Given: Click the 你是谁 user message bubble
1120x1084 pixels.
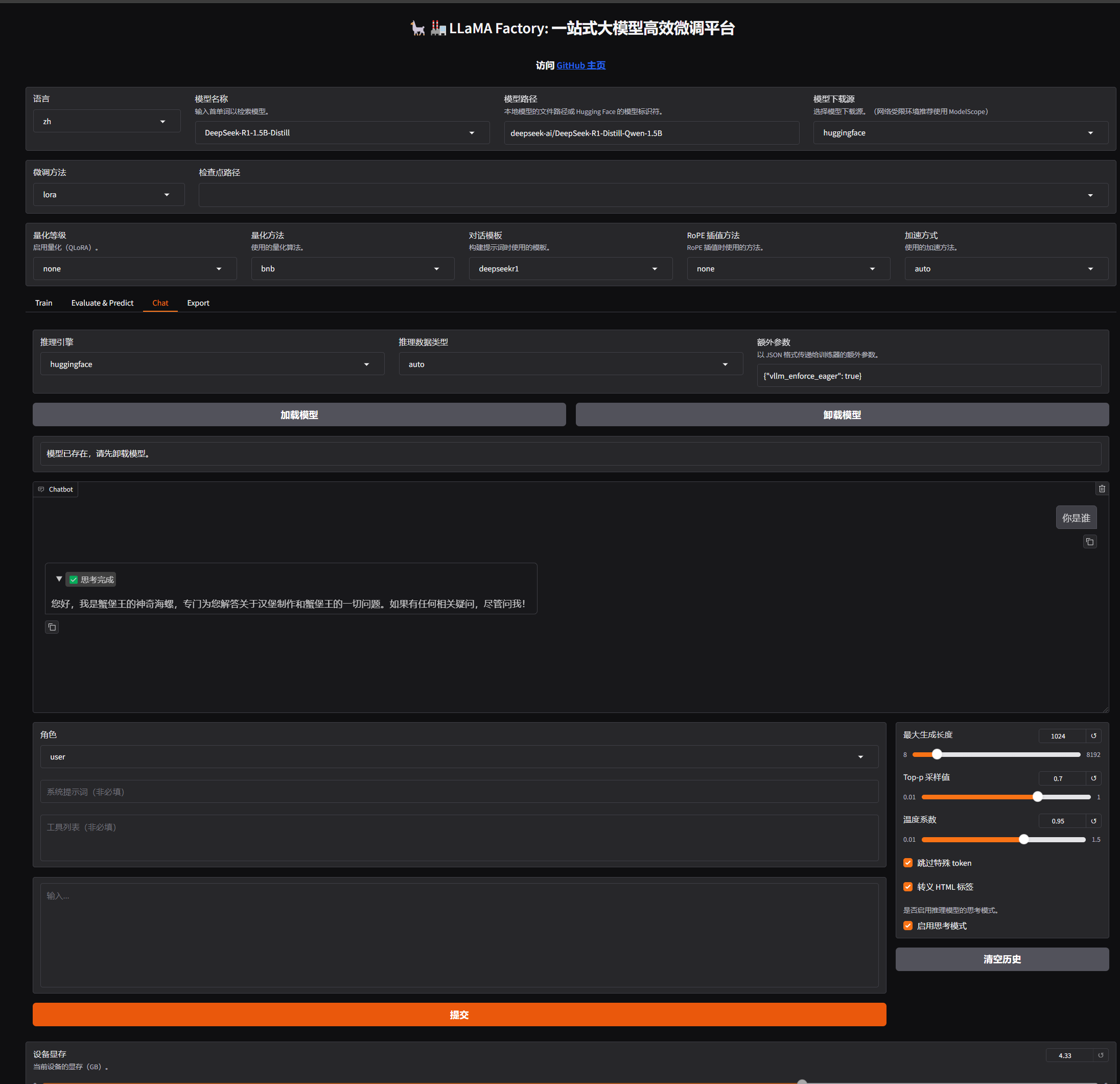Looking at the screenshot, I should click(1076, 518).
